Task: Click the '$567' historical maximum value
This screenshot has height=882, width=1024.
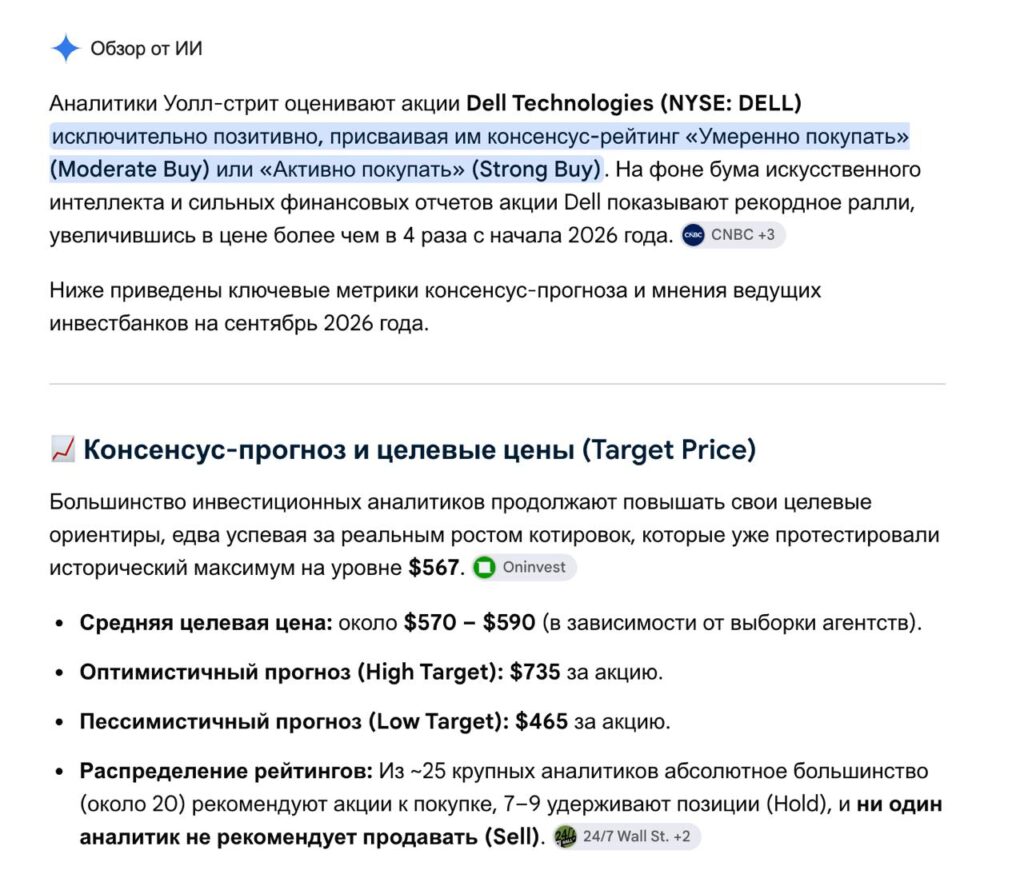Action: point(434,567)
